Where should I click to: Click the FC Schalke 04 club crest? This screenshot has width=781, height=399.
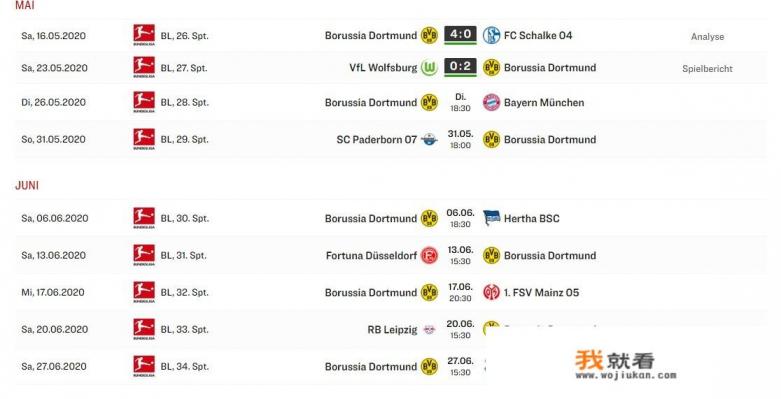coord(491,35)
